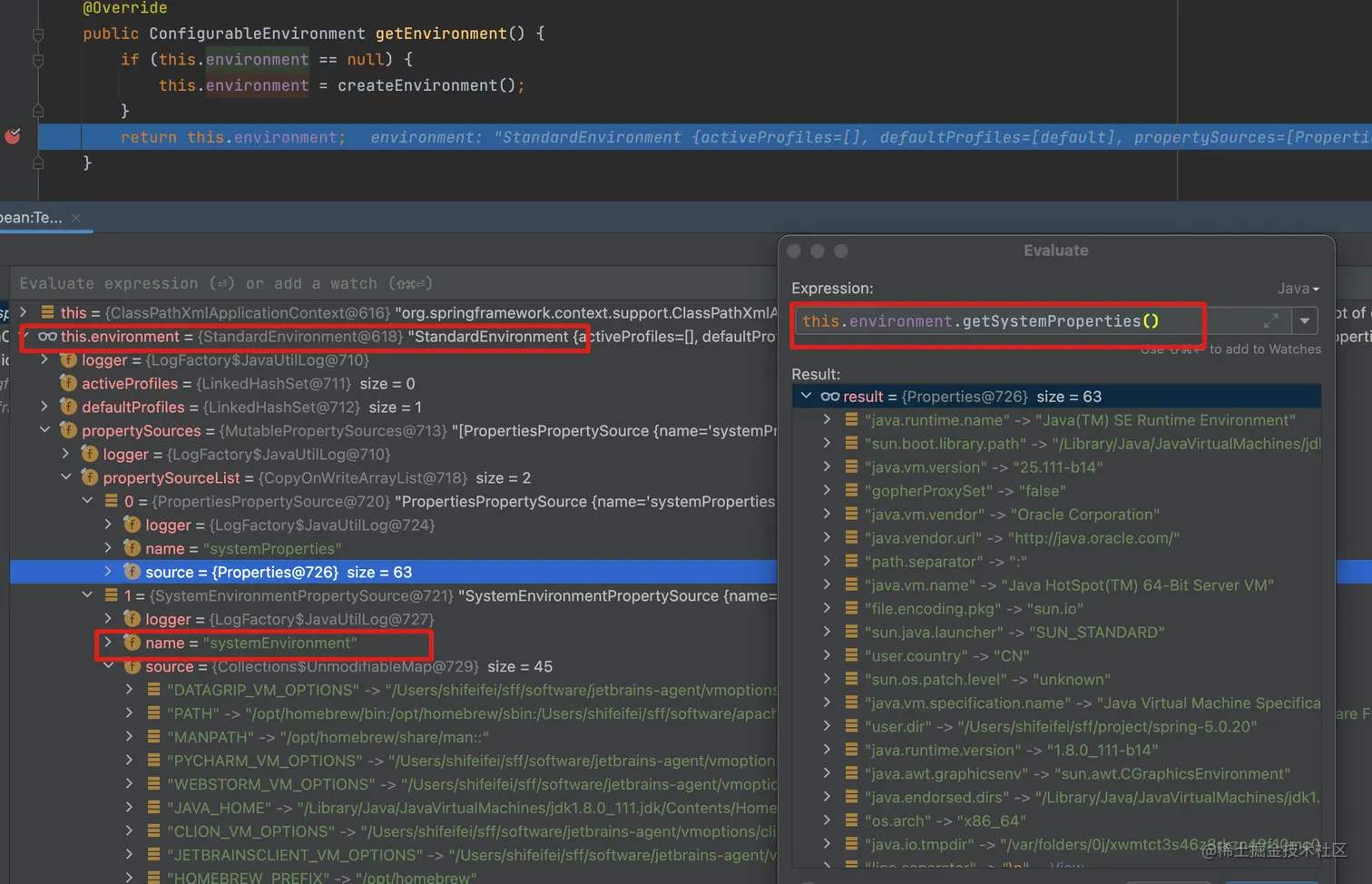Screen dimensions: 1372x884
Task: Select "sun.os.patch.level" result row
Action: [x=1056, y=679]
